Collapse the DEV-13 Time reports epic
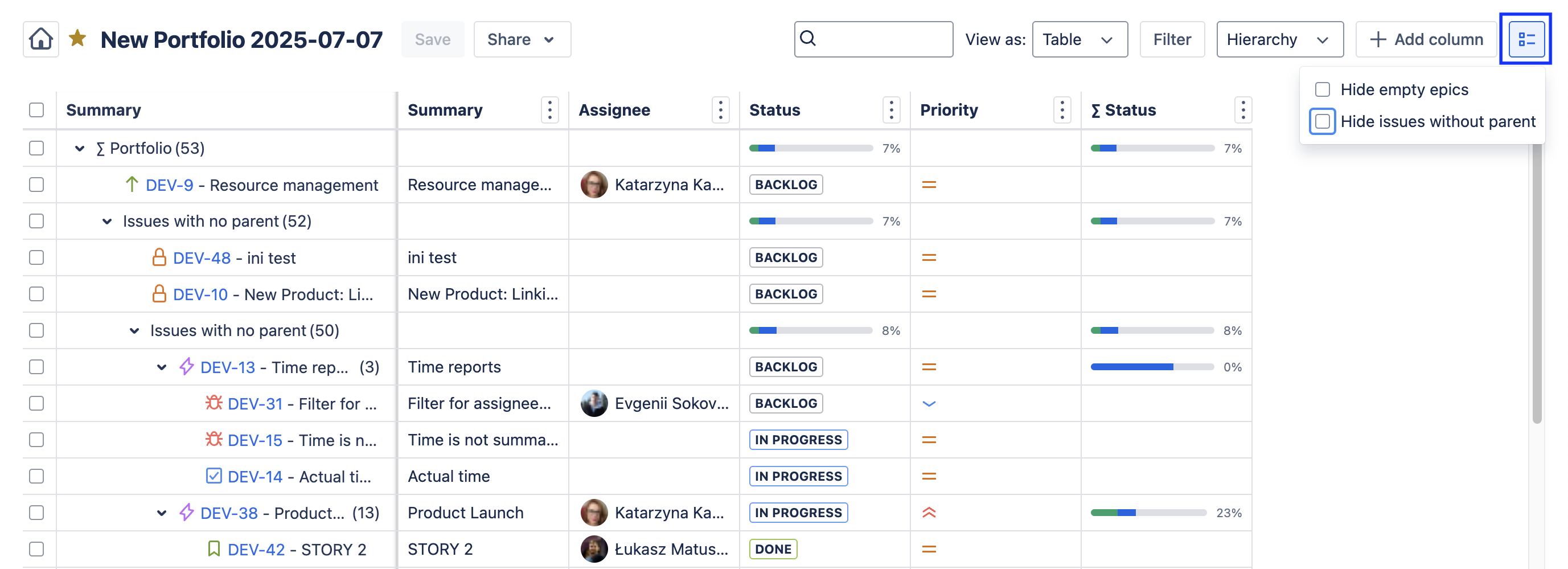Screen dimensions: 1568x569 click(x=161, y=367)
